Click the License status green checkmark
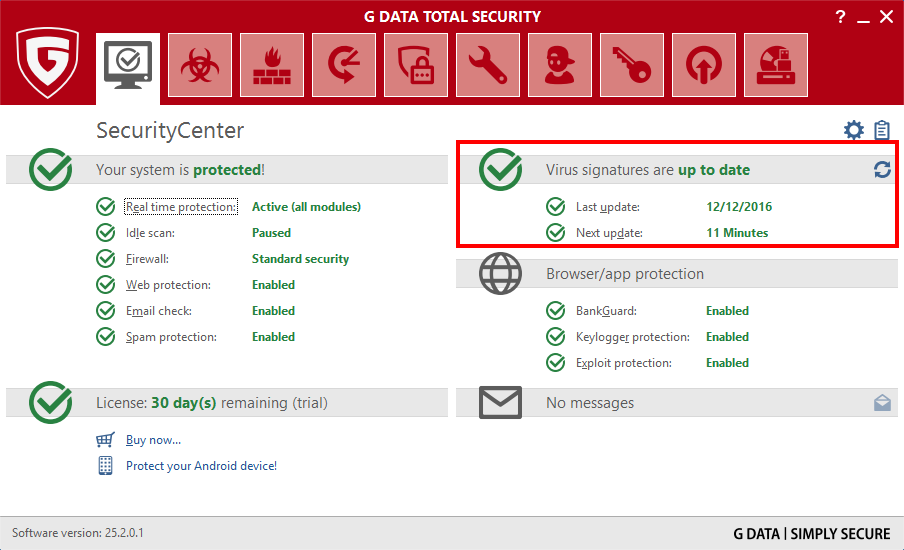Screen dimensions: 904x550 pos(51,402)
